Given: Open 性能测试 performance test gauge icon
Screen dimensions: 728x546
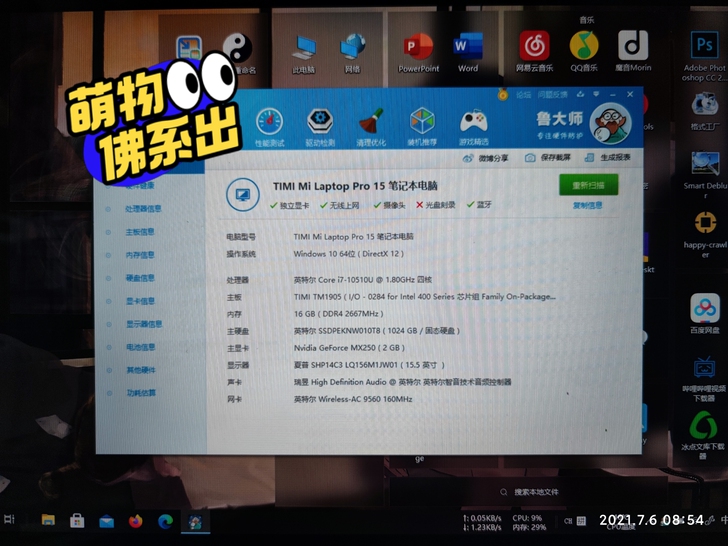Looking at the screenshot, I should [x=269, y=127].
